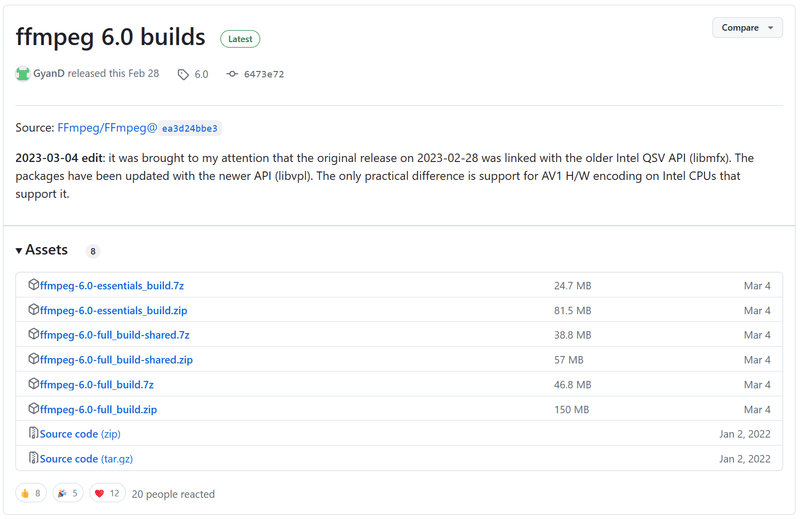Download ffmpeg-6.0-full_build.7z

[x=96, y=384]
